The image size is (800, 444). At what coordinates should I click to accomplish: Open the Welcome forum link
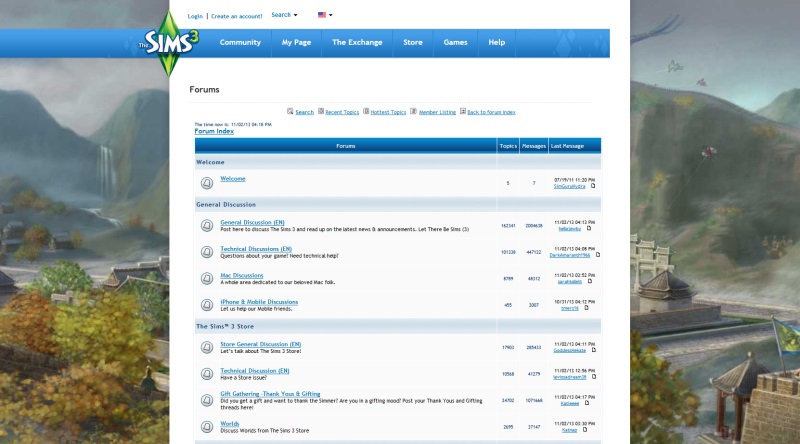(233, 179)
